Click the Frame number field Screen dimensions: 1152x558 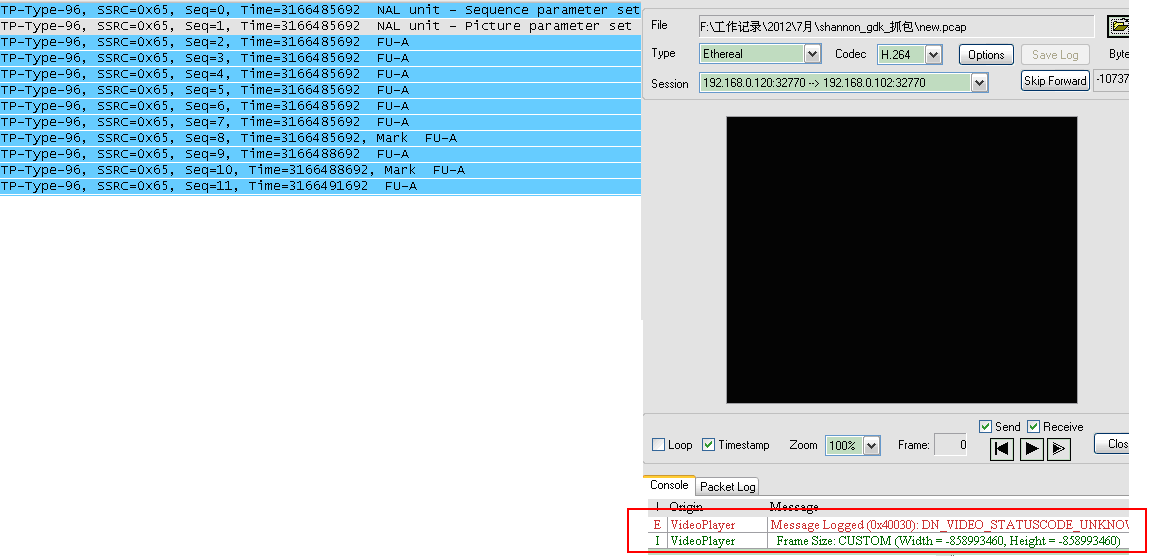pos(951,445)
